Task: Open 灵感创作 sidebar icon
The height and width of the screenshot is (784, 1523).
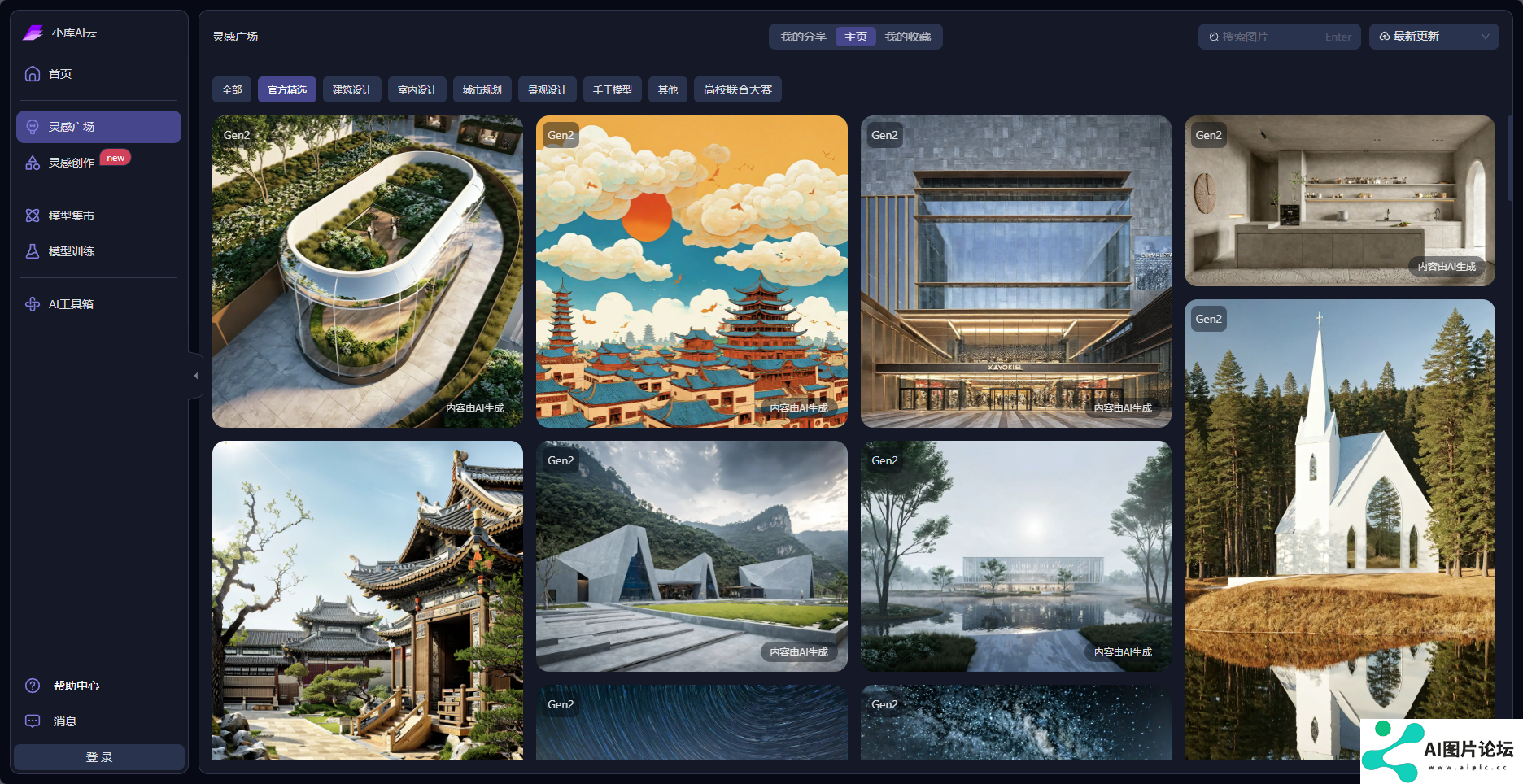Action: tap(33, 163)
